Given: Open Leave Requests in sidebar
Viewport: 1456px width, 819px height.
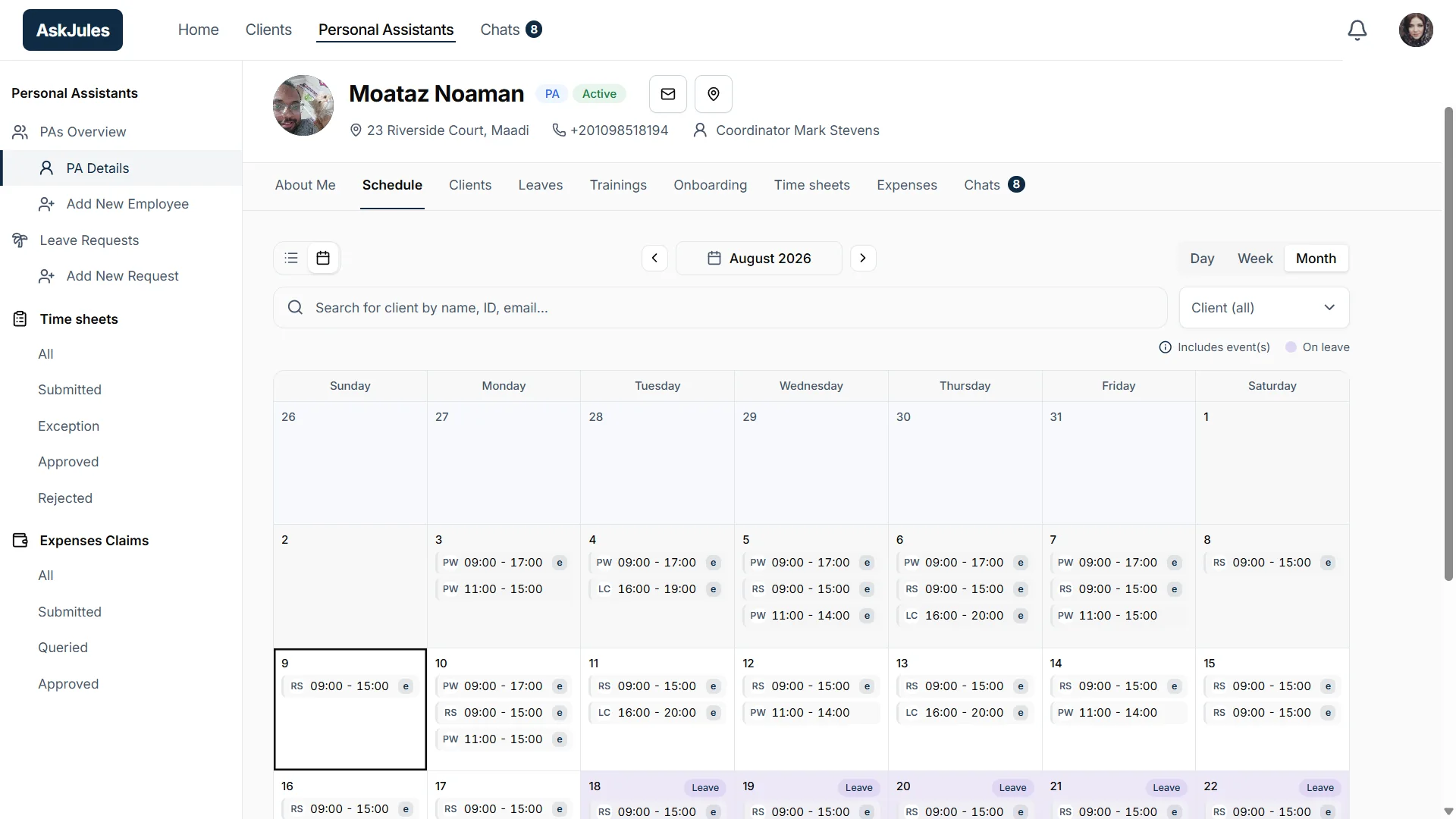Looking at the screenshot, I should 89,240.
